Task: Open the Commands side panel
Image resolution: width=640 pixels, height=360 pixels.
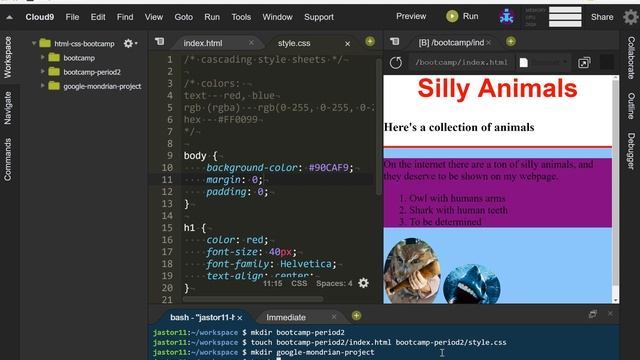Action: [8, 159]
